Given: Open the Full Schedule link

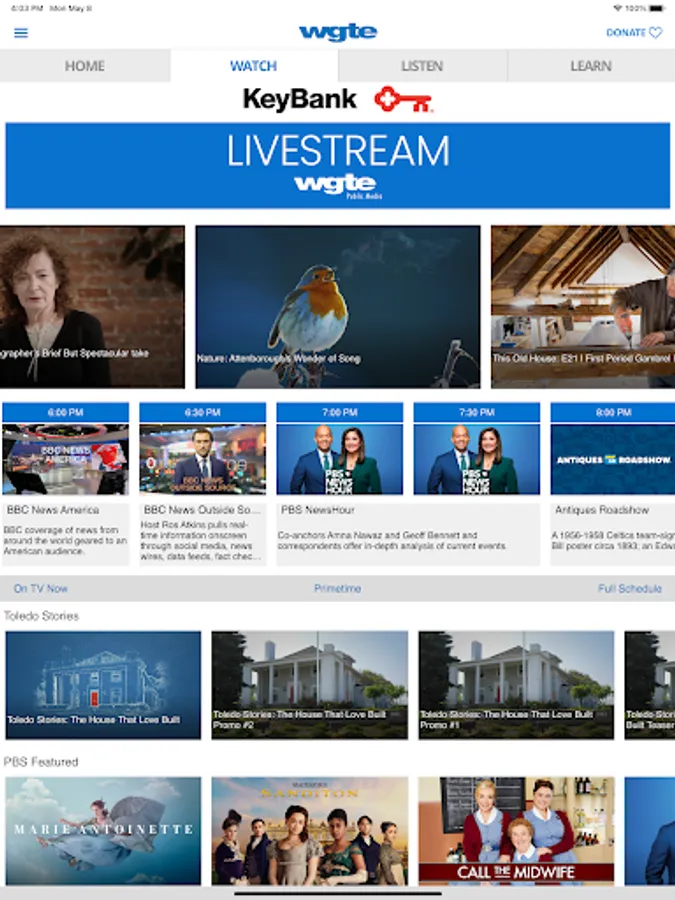Looking at the screenshot, I should click(630, 588).
